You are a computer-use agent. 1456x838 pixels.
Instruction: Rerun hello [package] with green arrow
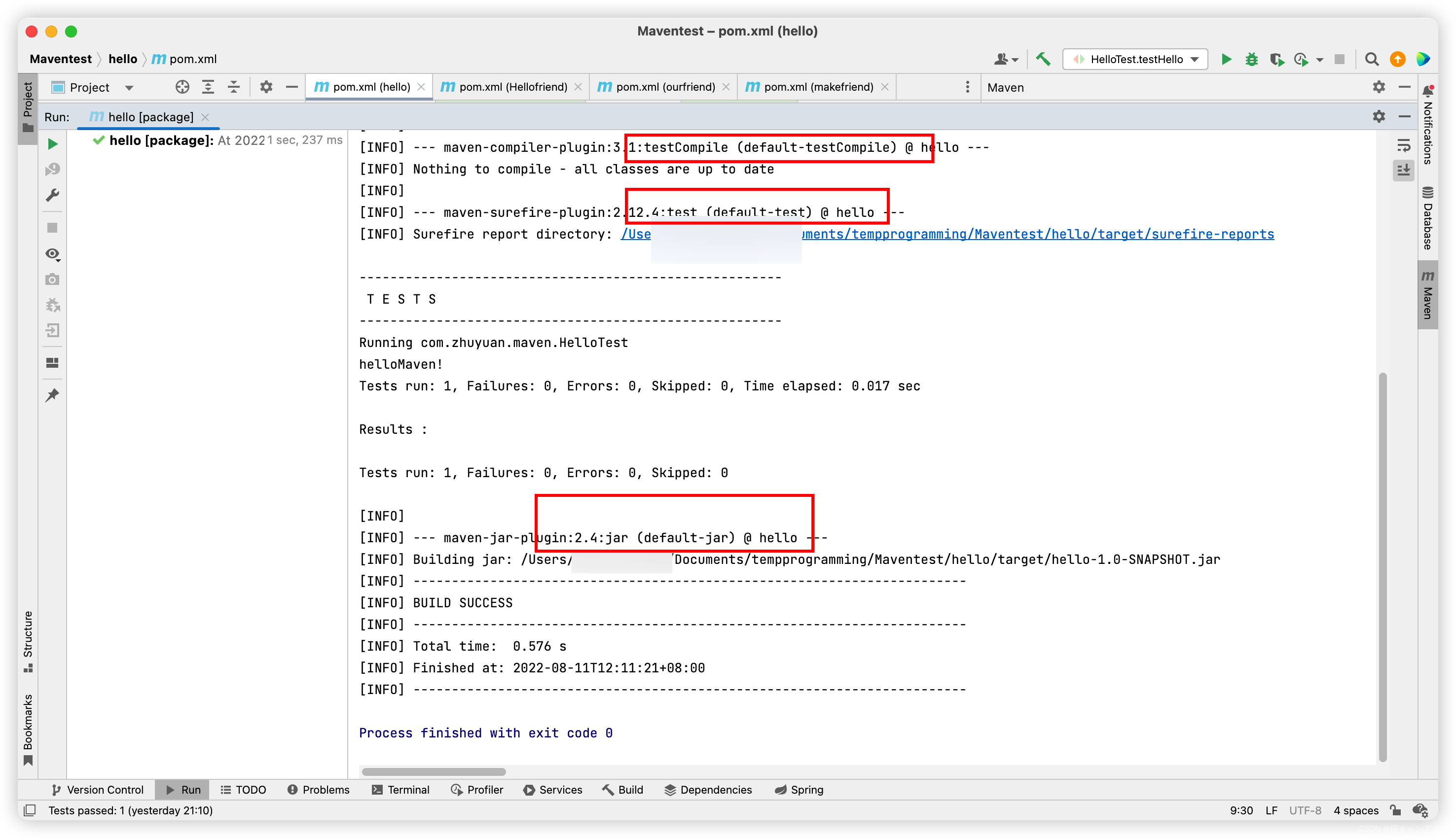(52, 143)
